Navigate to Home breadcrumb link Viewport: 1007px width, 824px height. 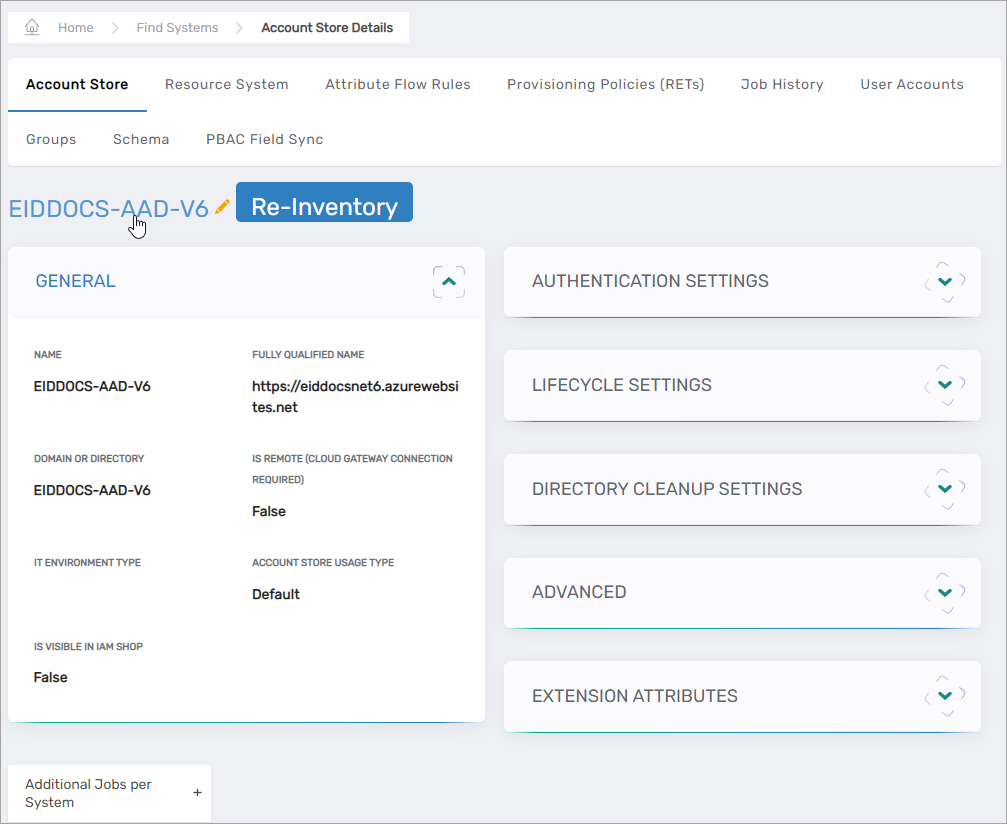click(x=75, y=28)
